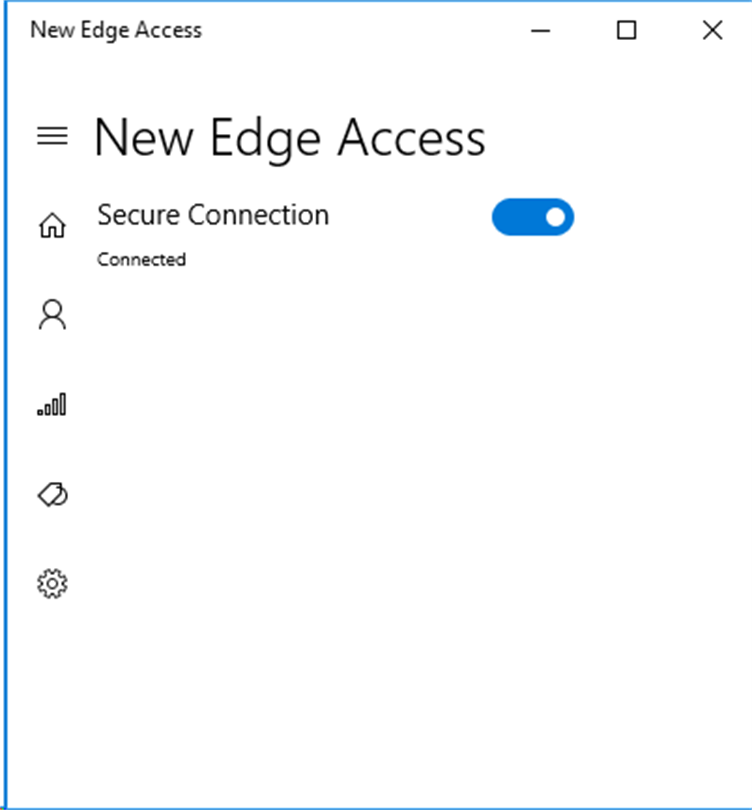Click the Secure Connection label
This screenshot has width=752, height=810.
(x=213, y=215)
